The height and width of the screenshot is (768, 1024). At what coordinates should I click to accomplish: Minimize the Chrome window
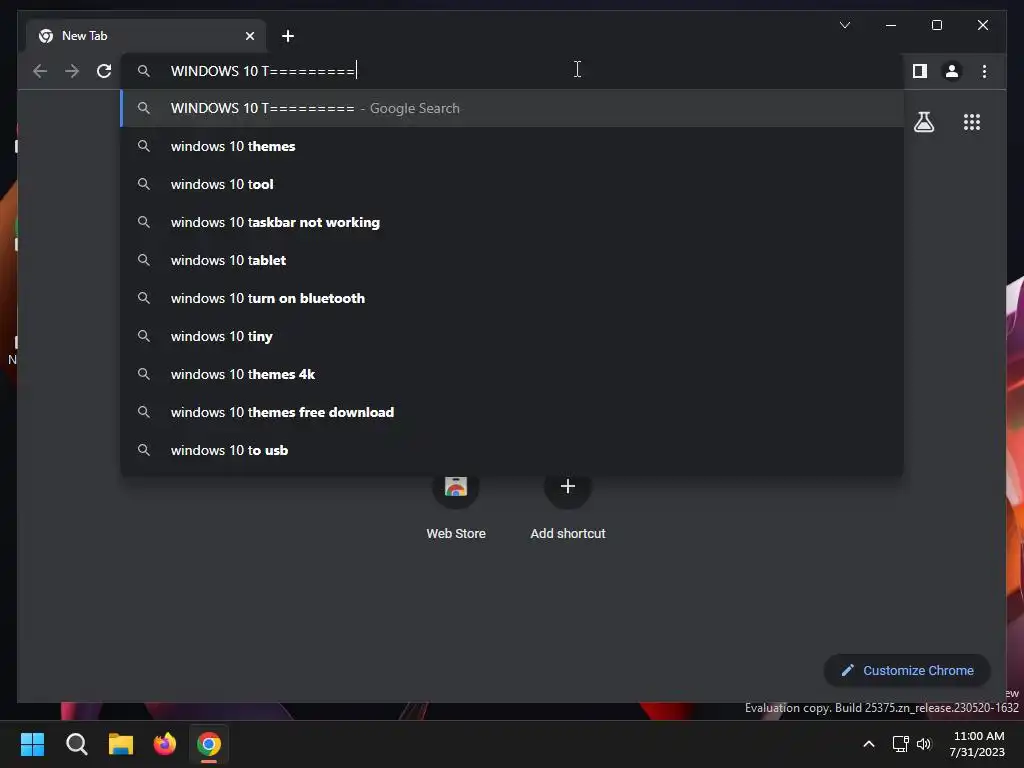click(891, 25)
